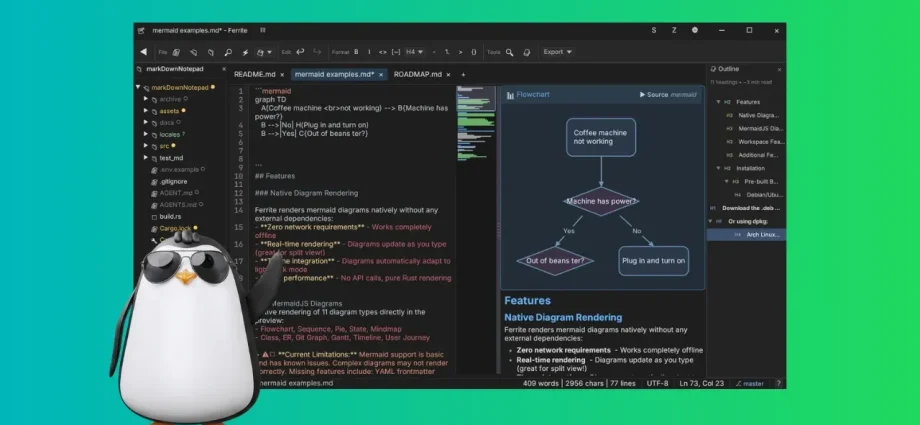Open the Export dropdown

tap(557, 52)
